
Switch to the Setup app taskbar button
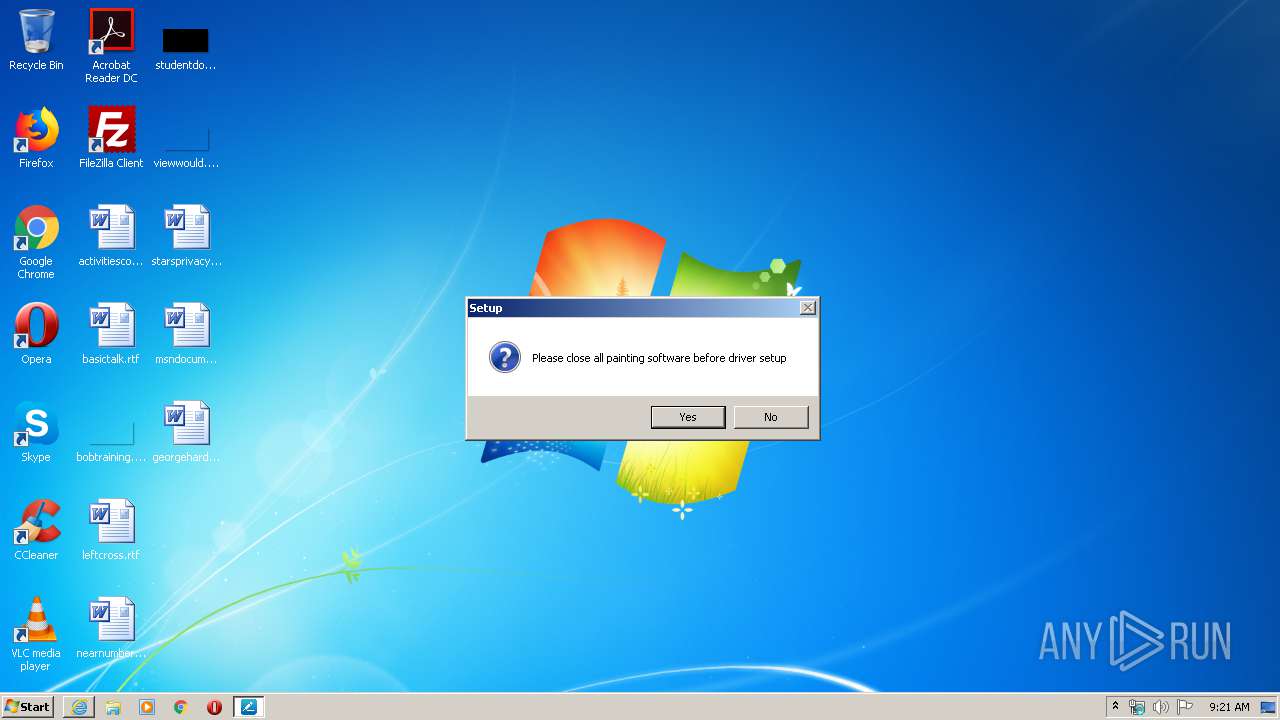[x=249, y=707]
